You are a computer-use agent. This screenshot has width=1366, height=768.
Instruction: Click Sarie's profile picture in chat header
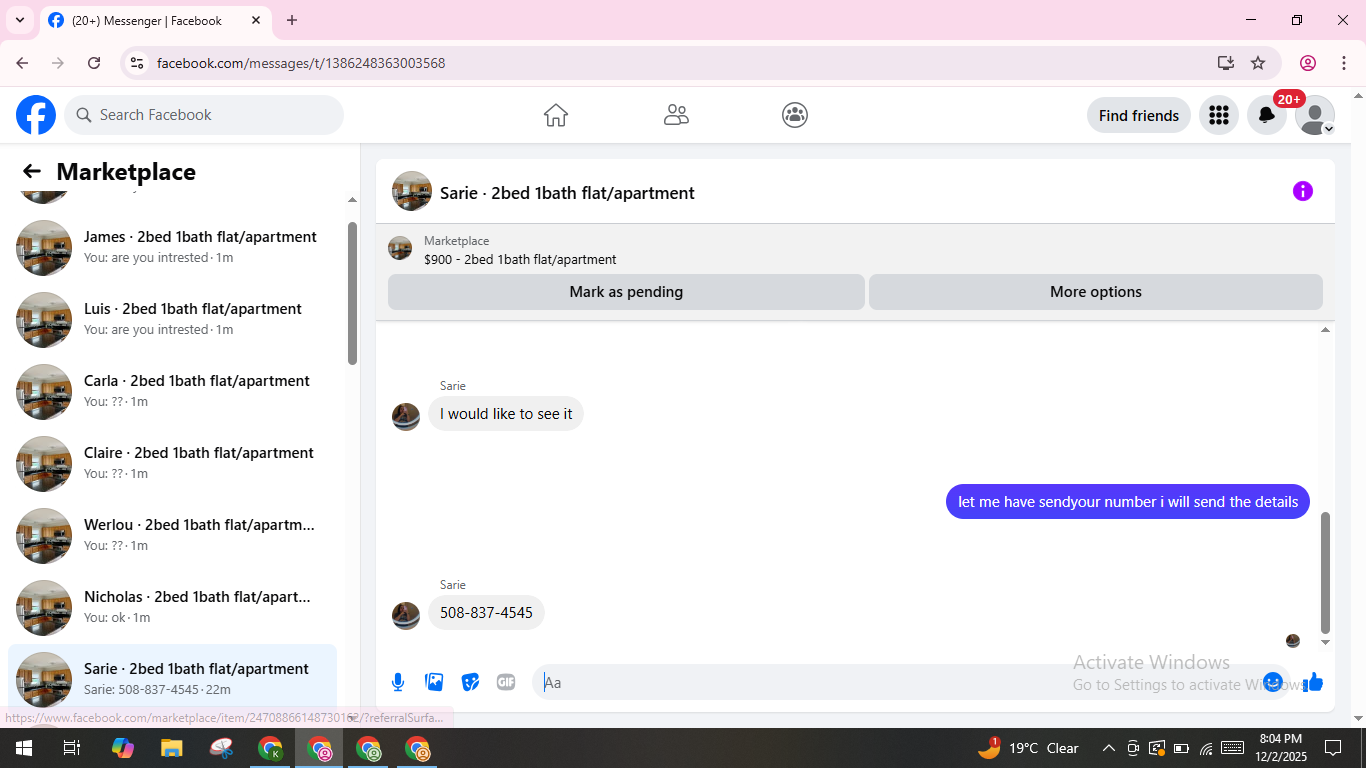412,191
